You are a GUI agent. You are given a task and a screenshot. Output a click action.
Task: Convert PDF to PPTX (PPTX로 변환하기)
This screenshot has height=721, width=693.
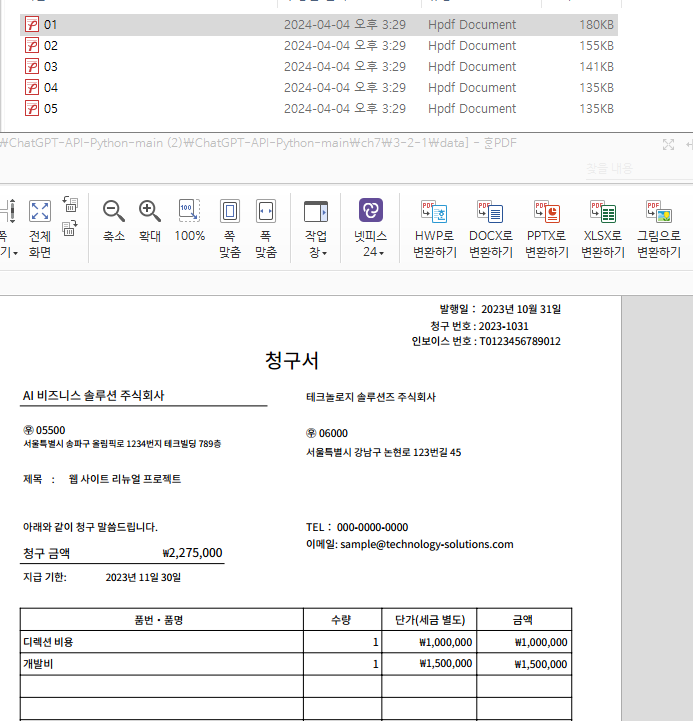pyautogui.click(x=547, y=229)
